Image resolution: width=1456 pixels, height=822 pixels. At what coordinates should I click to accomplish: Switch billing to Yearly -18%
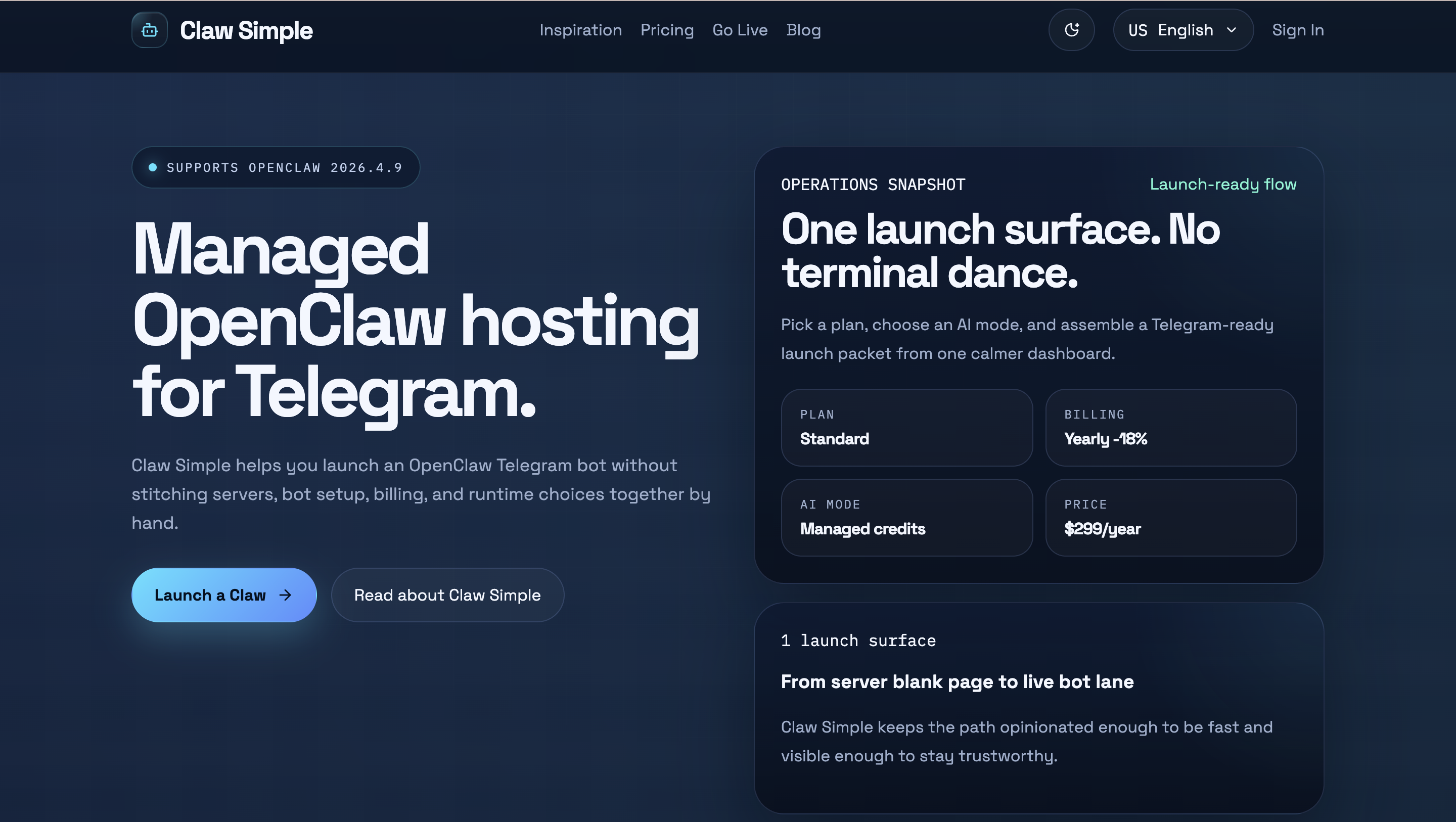tap(1170, 428)
